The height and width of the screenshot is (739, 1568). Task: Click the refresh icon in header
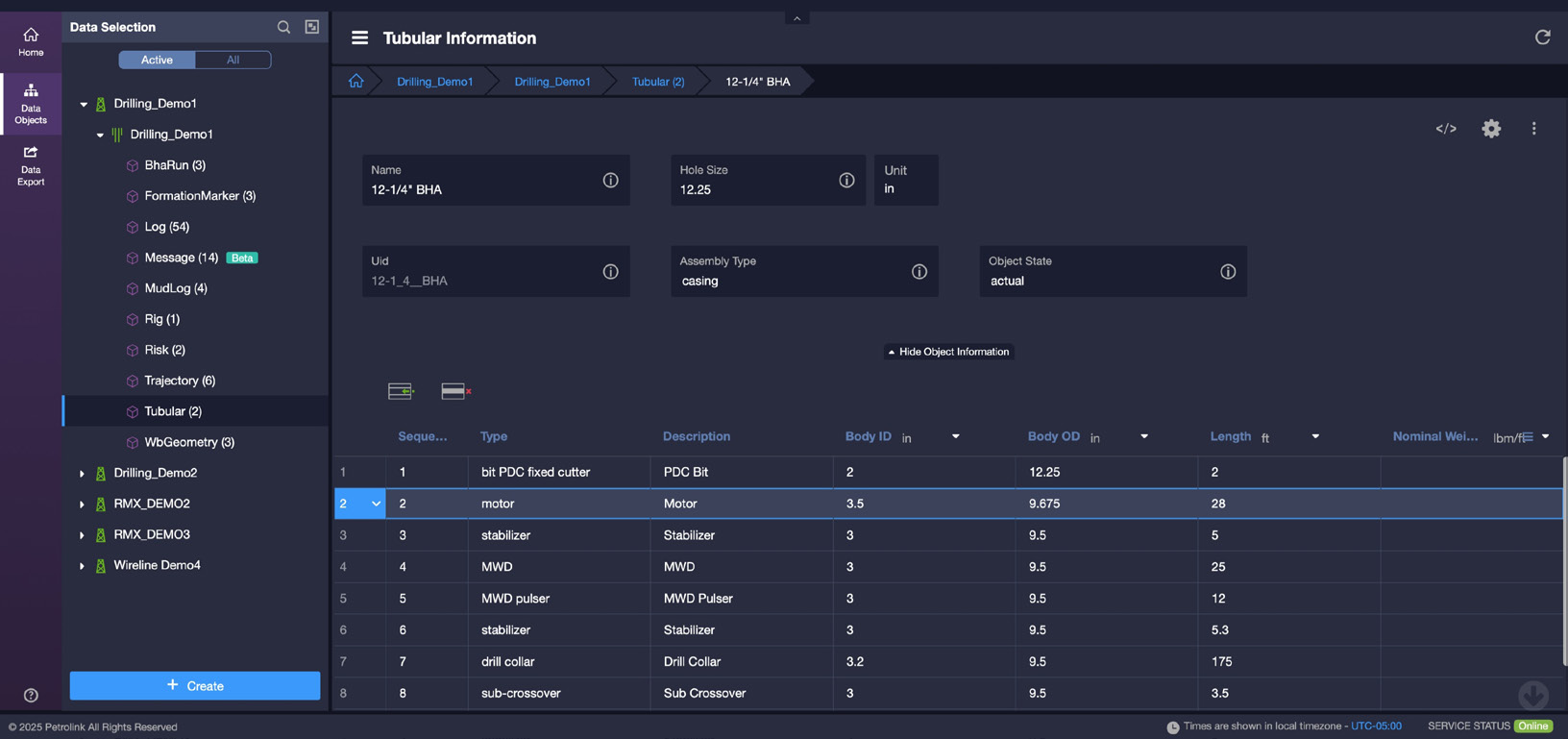tap(1542, 37)
